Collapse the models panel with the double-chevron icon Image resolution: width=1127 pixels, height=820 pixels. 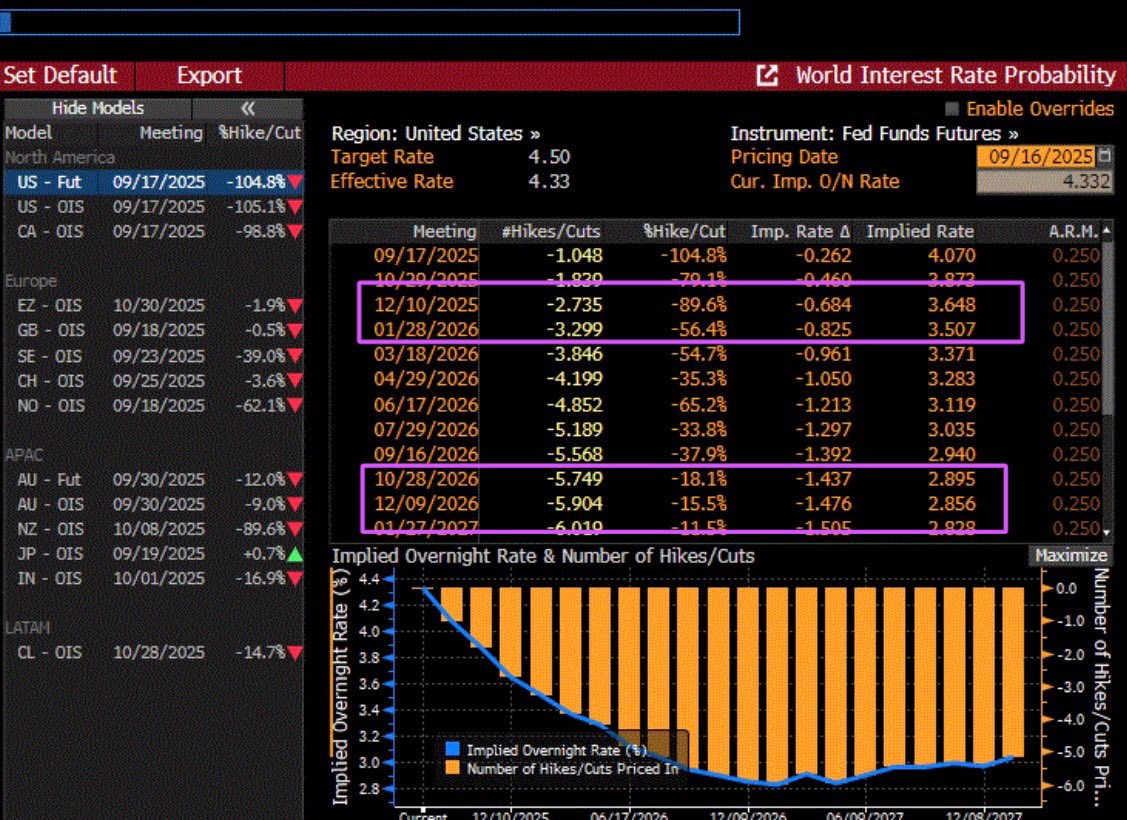pyautogui.click(x=248, y=108)
